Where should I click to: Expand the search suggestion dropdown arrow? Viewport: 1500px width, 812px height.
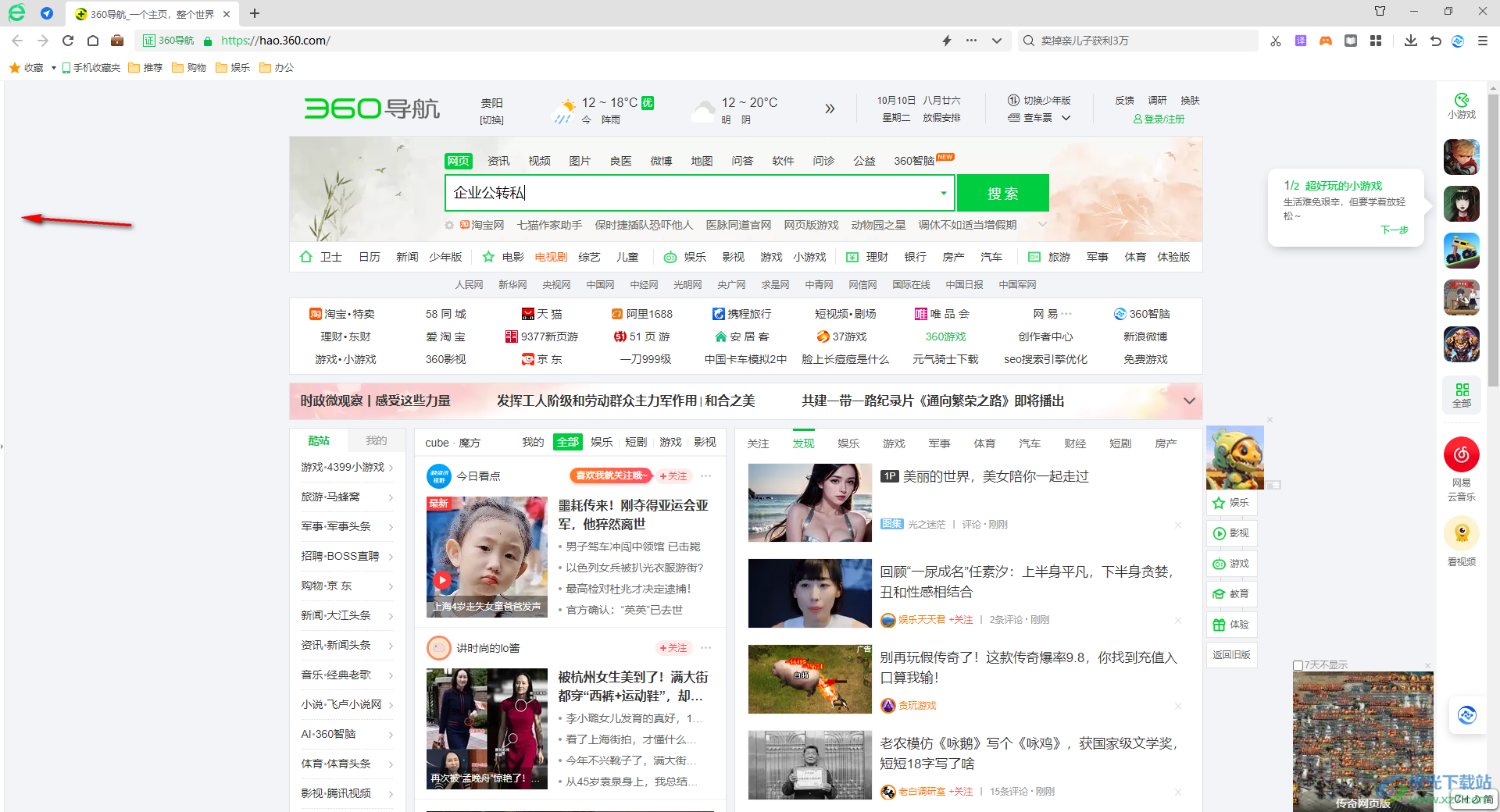click(x=944, y=193)
